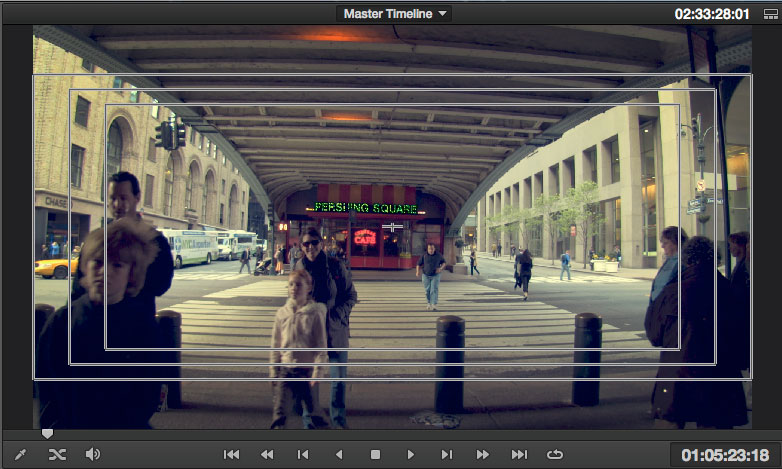
Task: Click the shuffle crossed-arrows icon
Action: click(x=56, y=454)
